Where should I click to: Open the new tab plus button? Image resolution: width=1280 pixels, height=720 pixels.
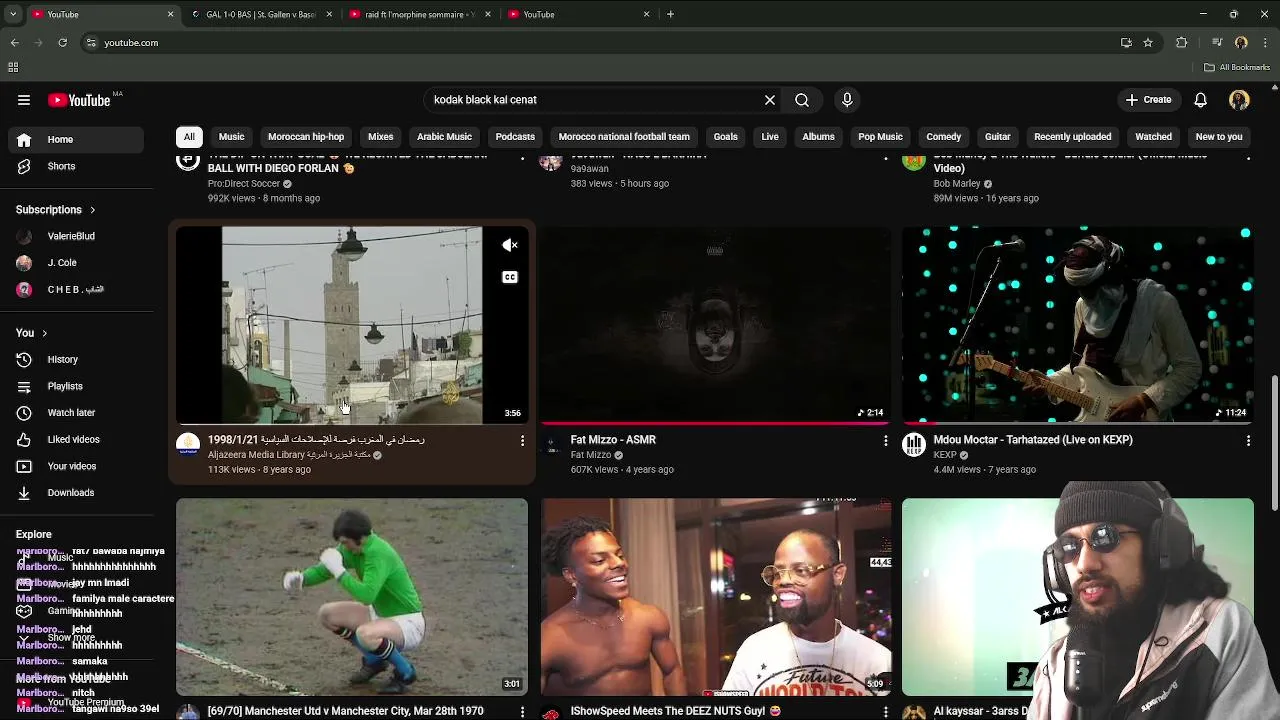[x=670, y=14]
